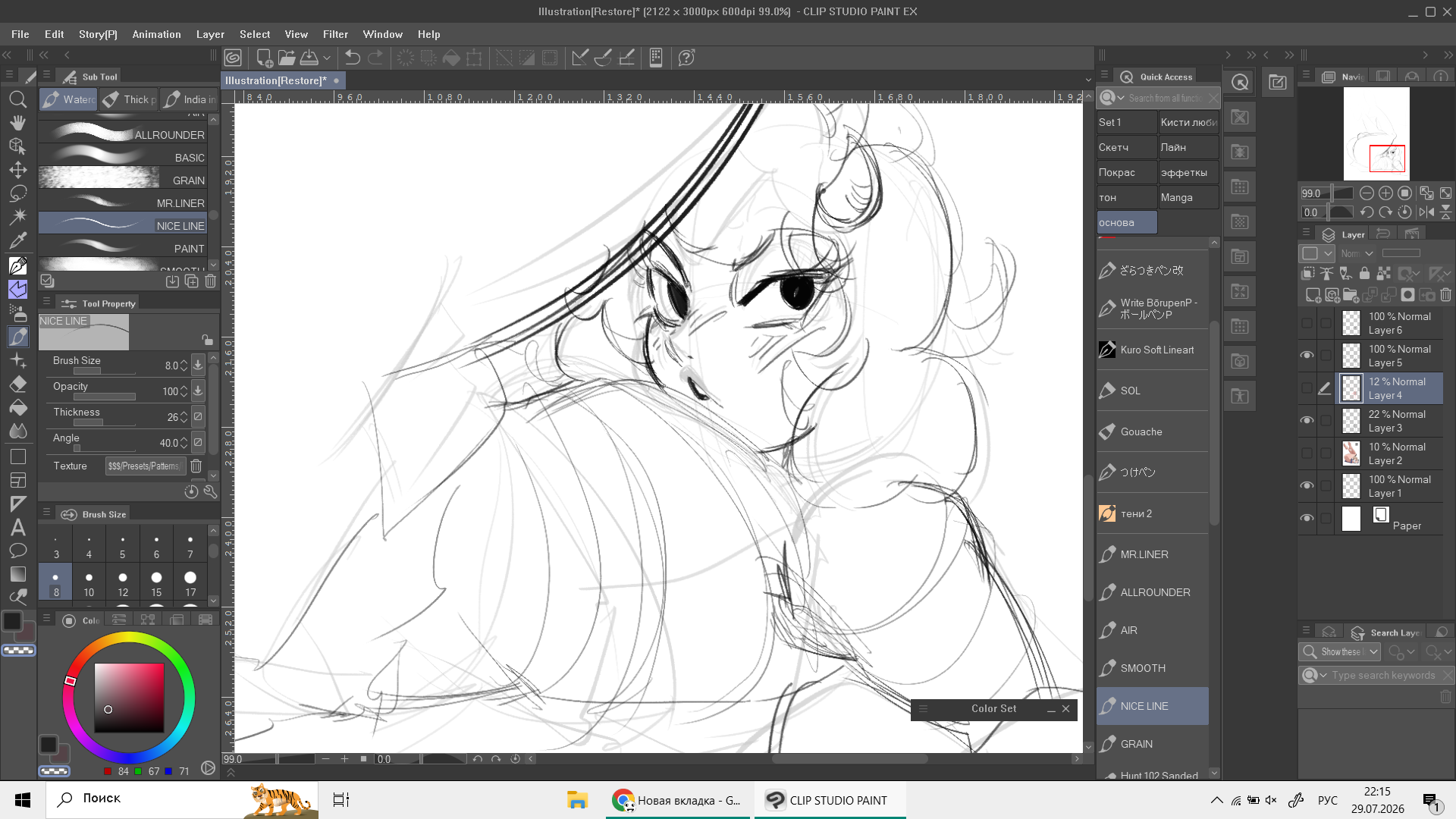Open the Manga quick access set
Image resolution: width=1456 pixels, height=819 pixels.
pyautogui.click(x=1188, y=197)
